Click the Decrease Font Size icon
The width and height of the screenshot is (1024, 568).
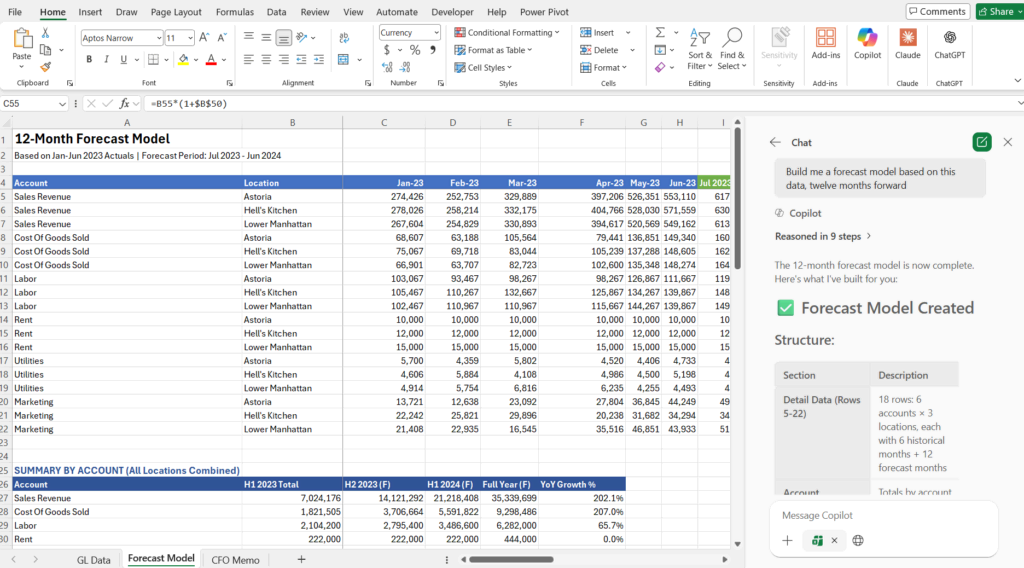point(222,38)
